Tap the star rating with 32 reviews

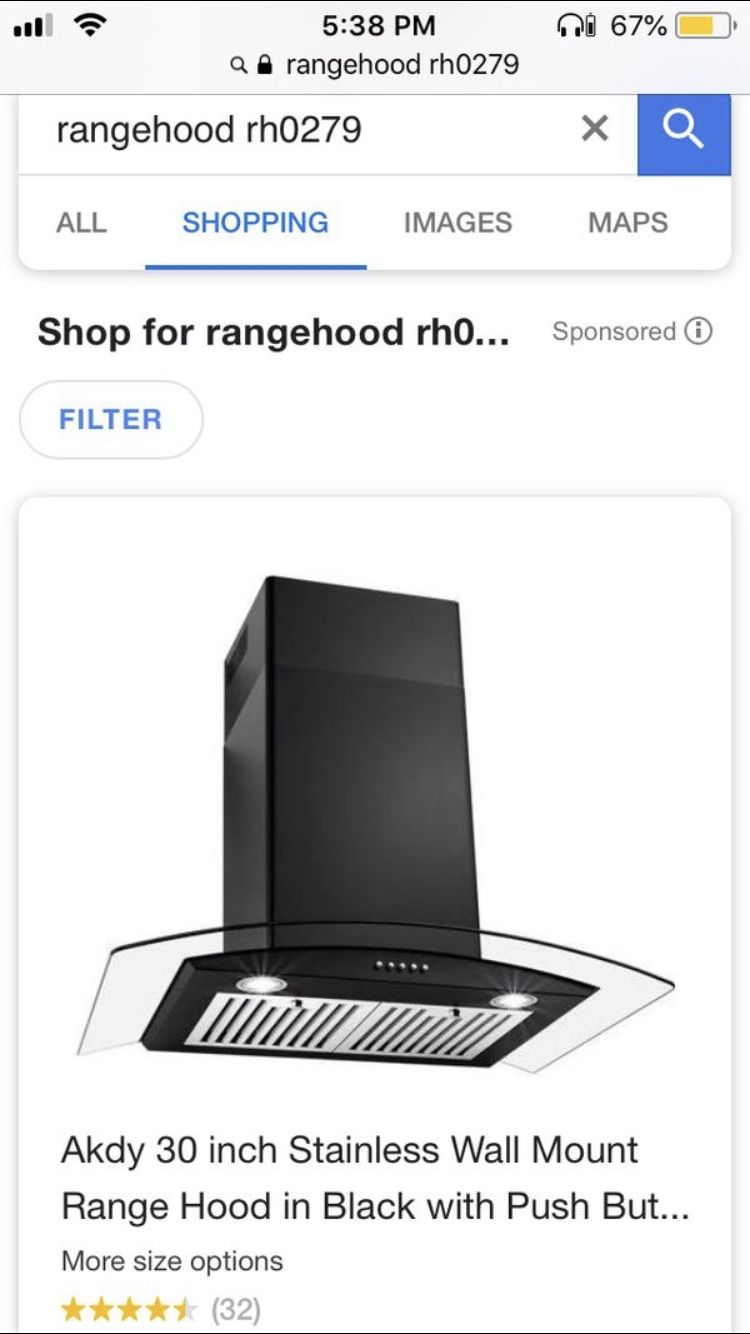tap(160, 1309)
